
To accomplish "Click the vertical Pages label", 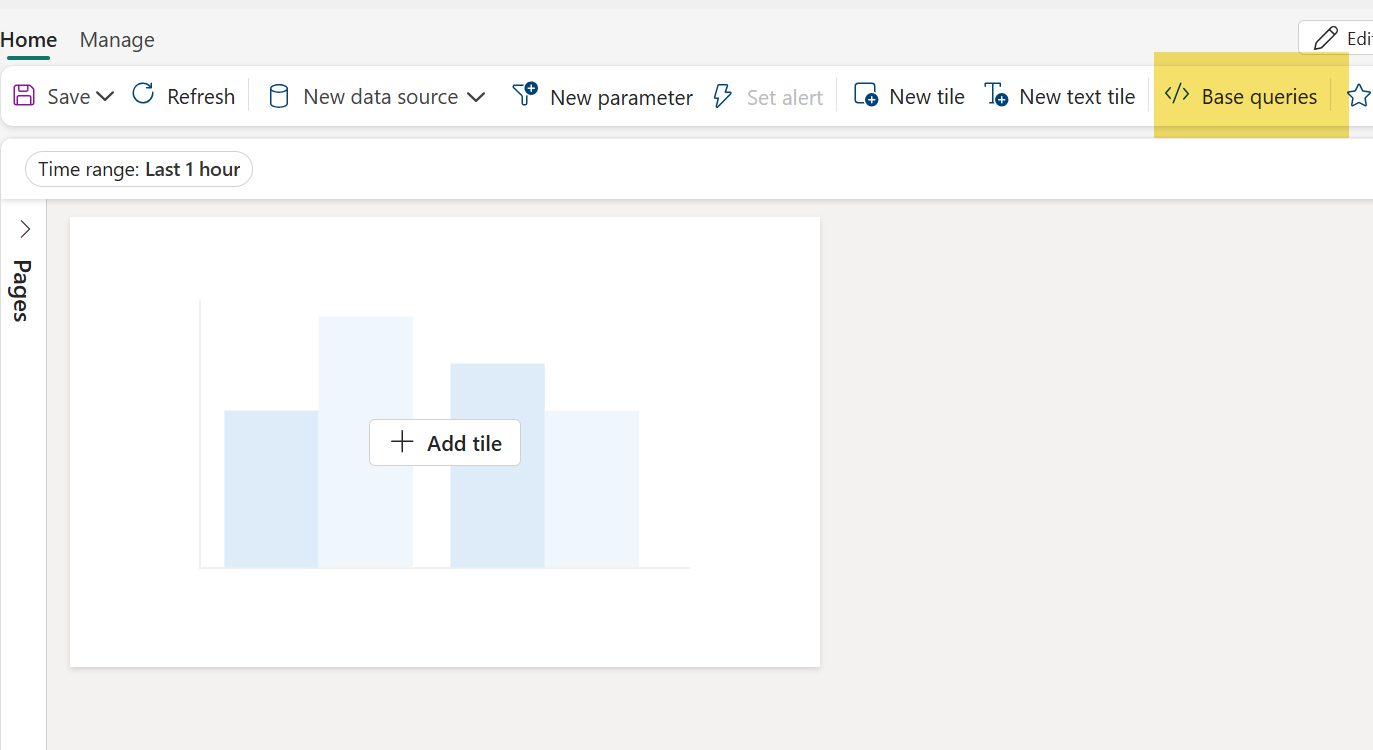I will tap(22, 290).
